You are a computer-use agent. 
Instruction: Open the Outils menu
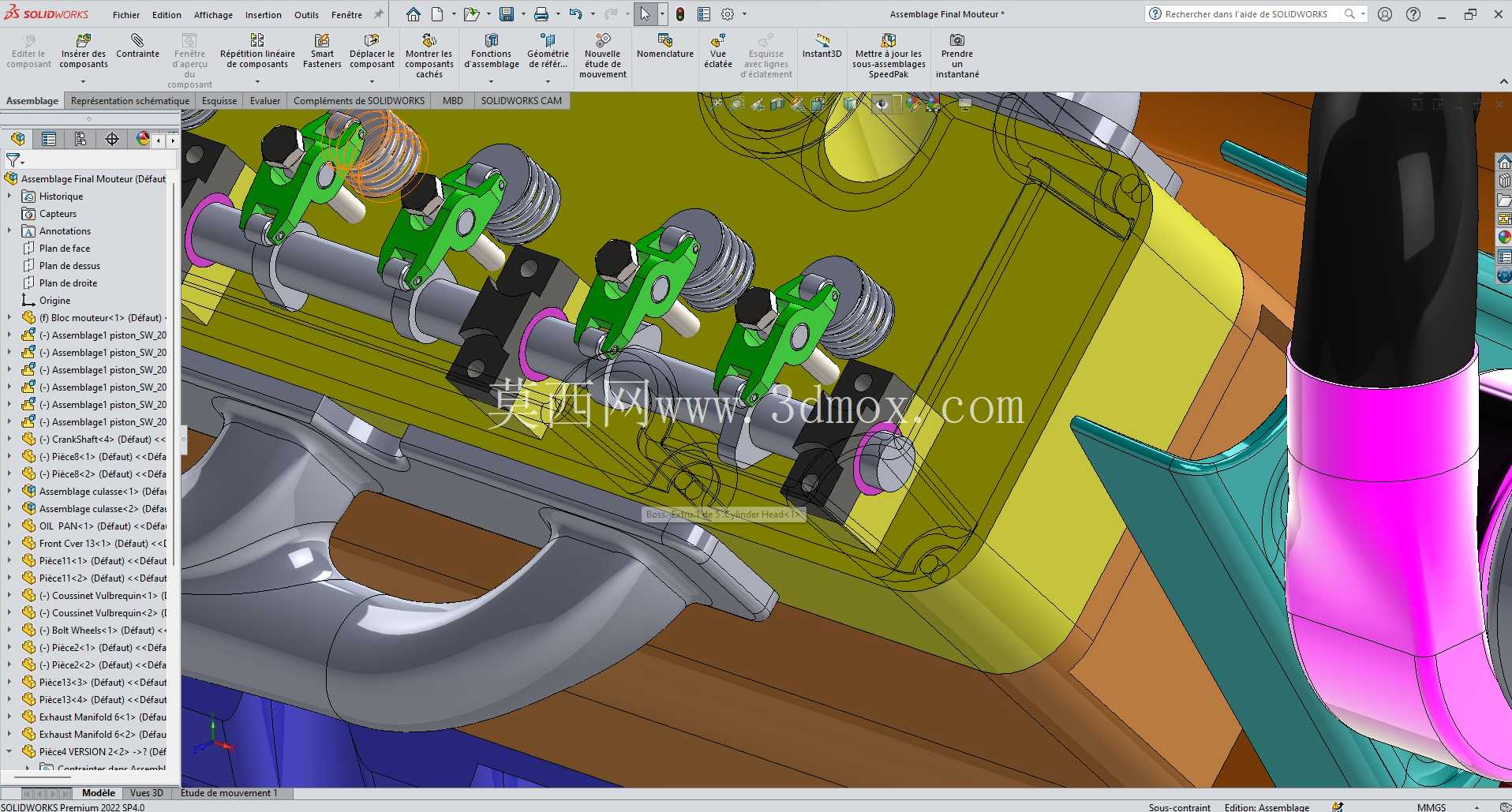coord(307,15)
